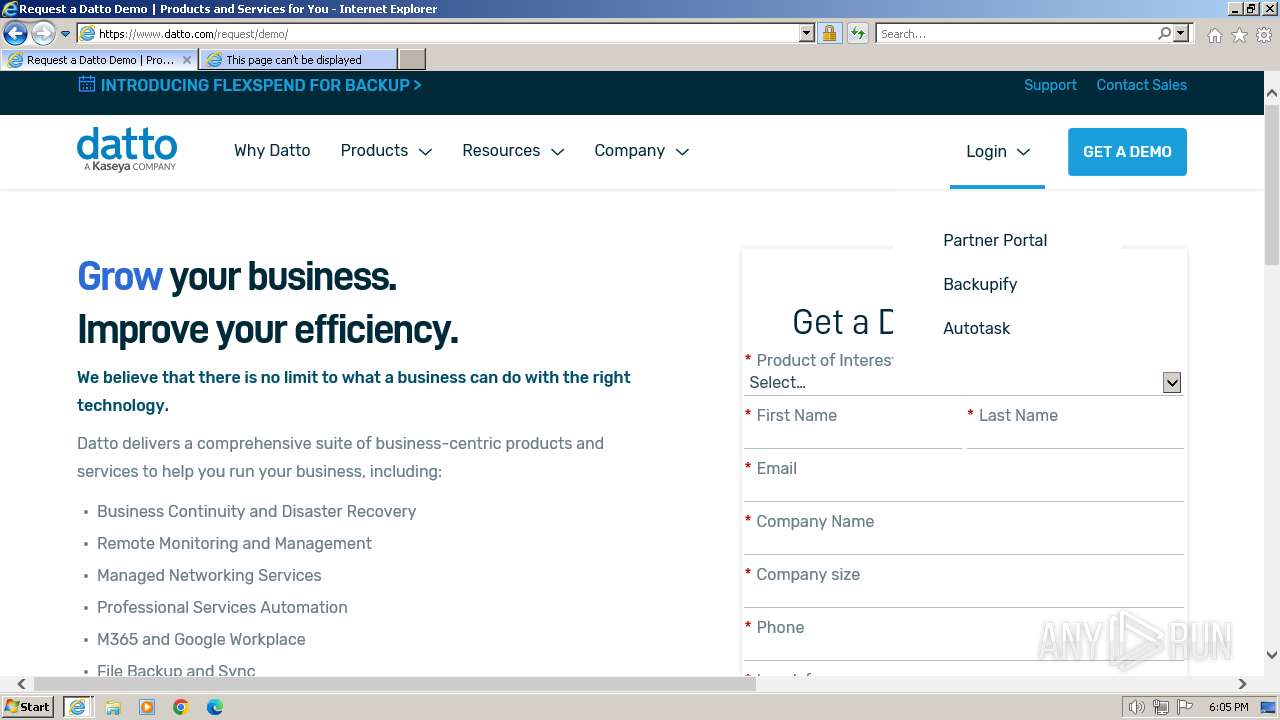Click the horizontal scrollbar right arrow
1280x720 pixels.
[x=1242, y=684]
